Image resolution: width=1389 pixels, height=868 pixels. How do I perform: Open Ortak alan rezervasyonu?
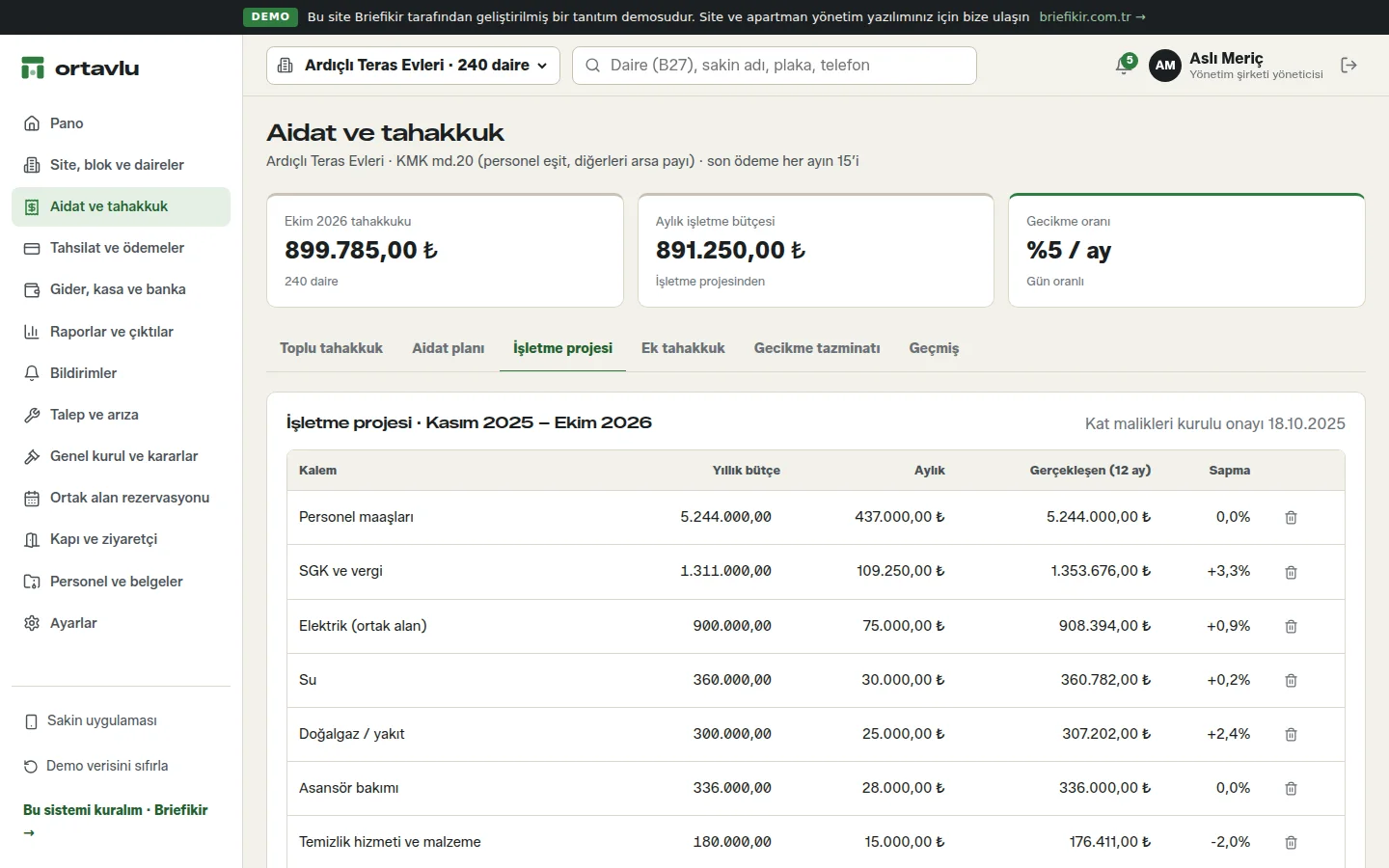point(121,498)
